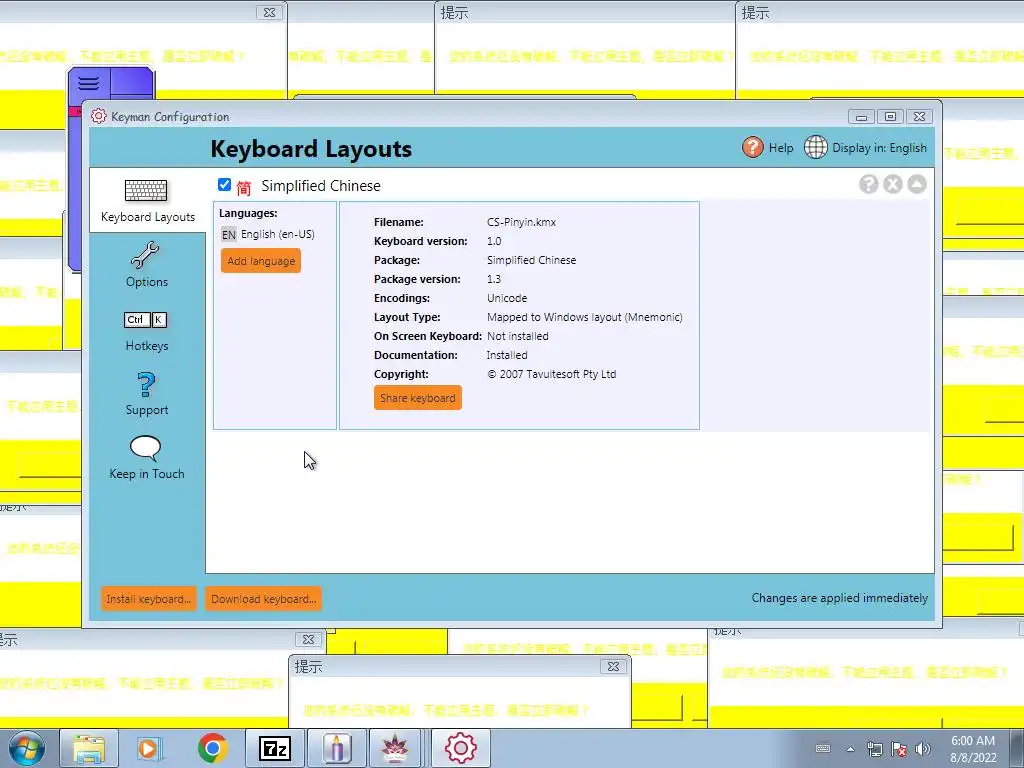This screenshot has height=768, width=1024.
Task: Click the Download keyboard... button
Action: pyautogui.click(x=263, y=599)
